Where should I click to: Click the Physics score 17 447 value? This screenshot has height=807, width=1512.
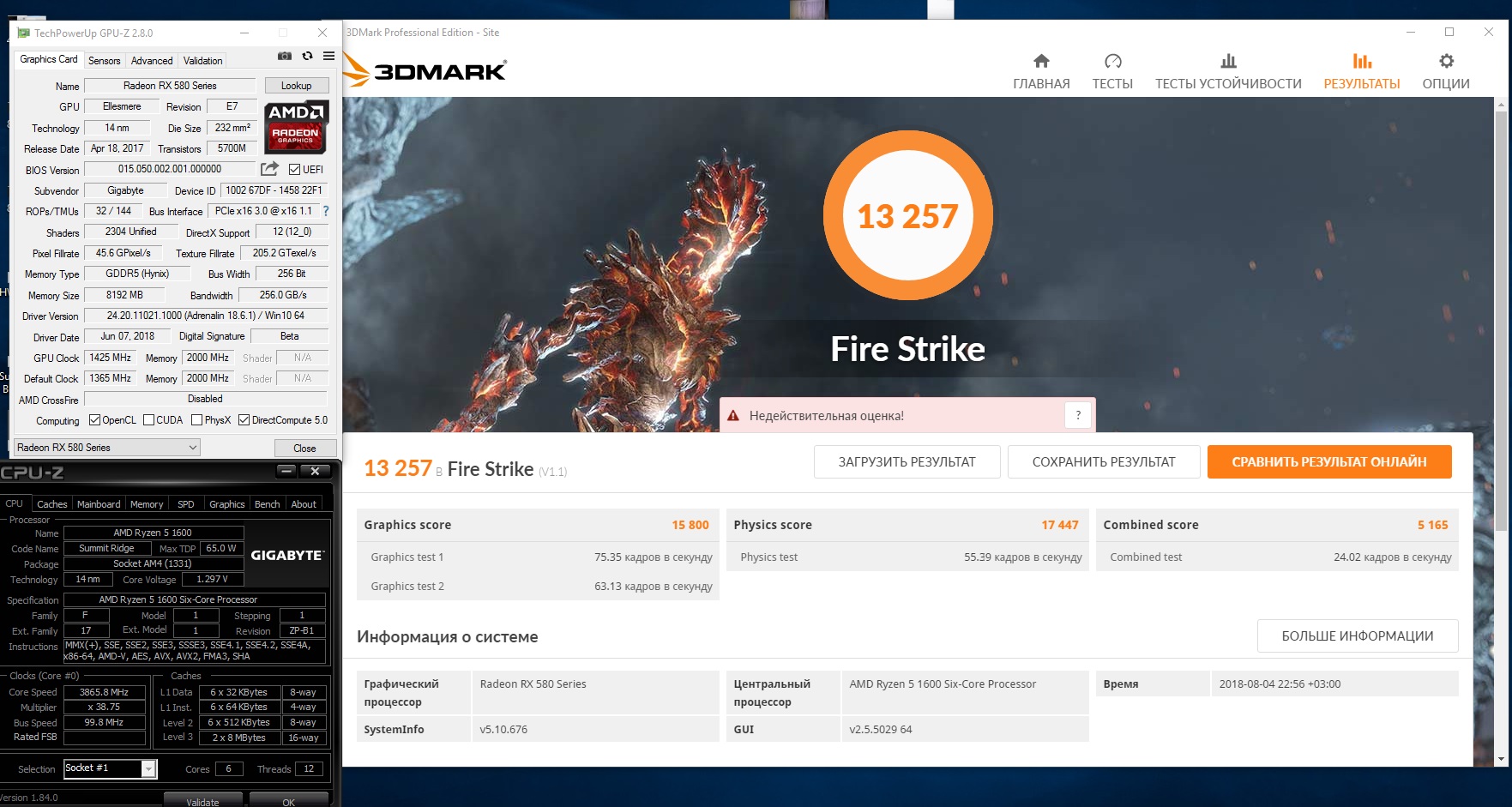click(x=1060, y=525)
